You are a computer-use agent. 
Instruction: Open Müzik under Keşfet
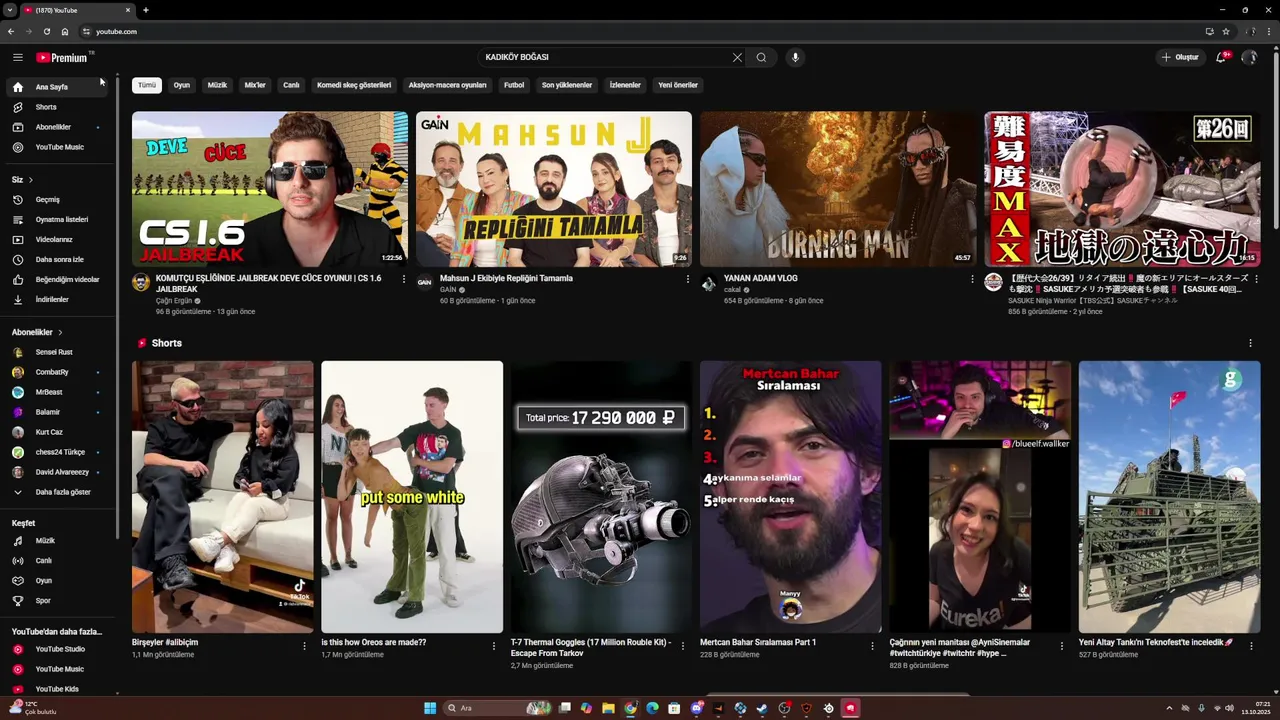[x=57, y=540]
